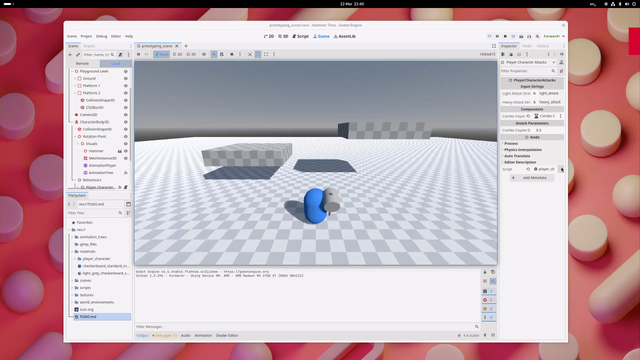Advance the embedded game by one frame

147,54
